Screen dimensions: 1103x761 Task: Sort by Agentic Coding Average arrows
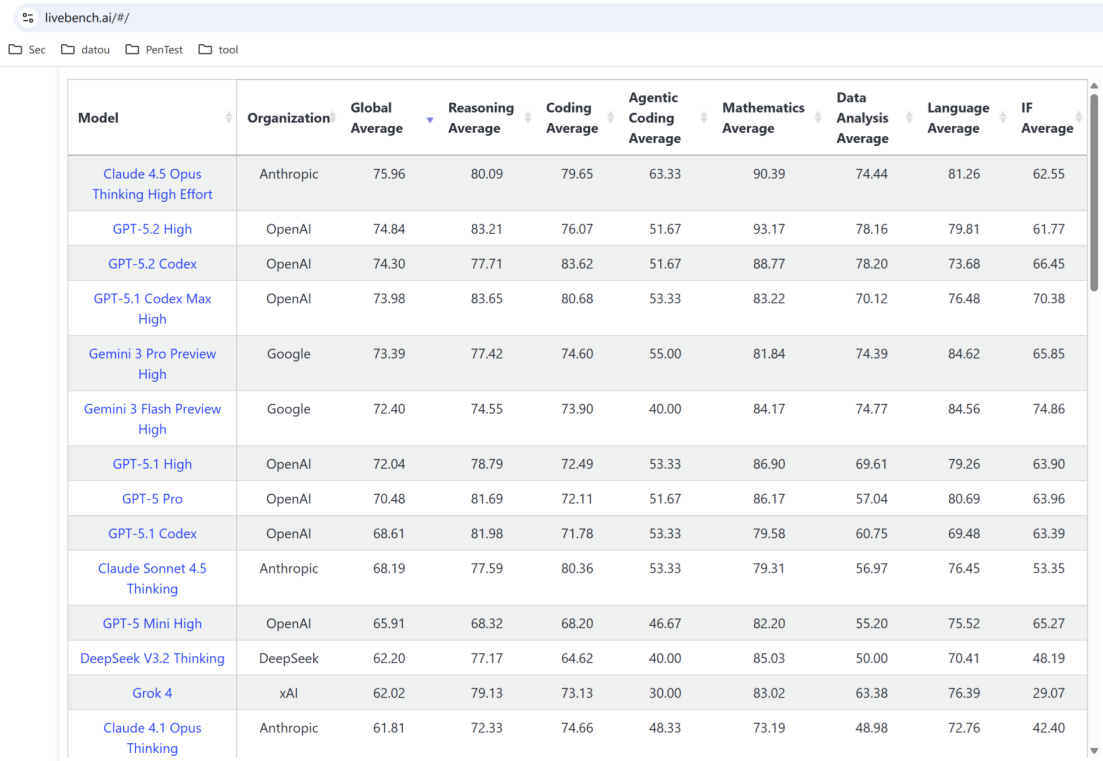pyautogui.click(x=703, y=117)
